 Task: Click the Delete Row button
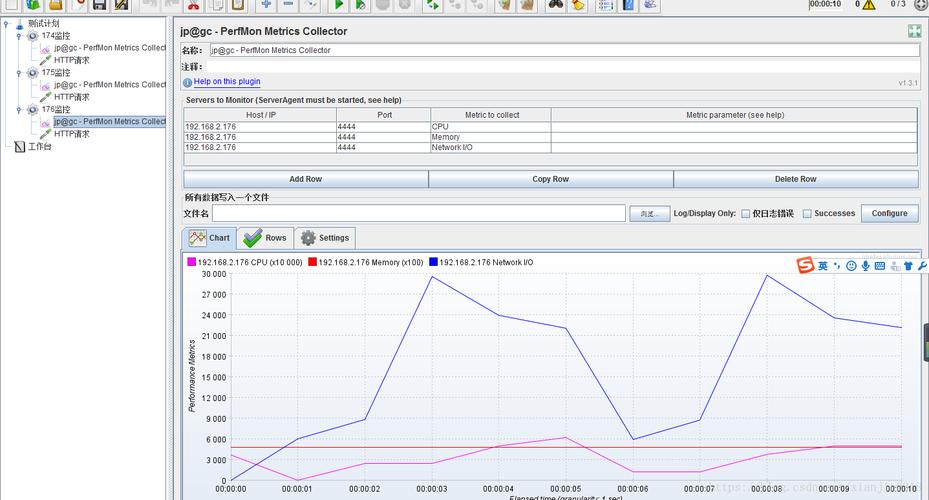point(796,179)
